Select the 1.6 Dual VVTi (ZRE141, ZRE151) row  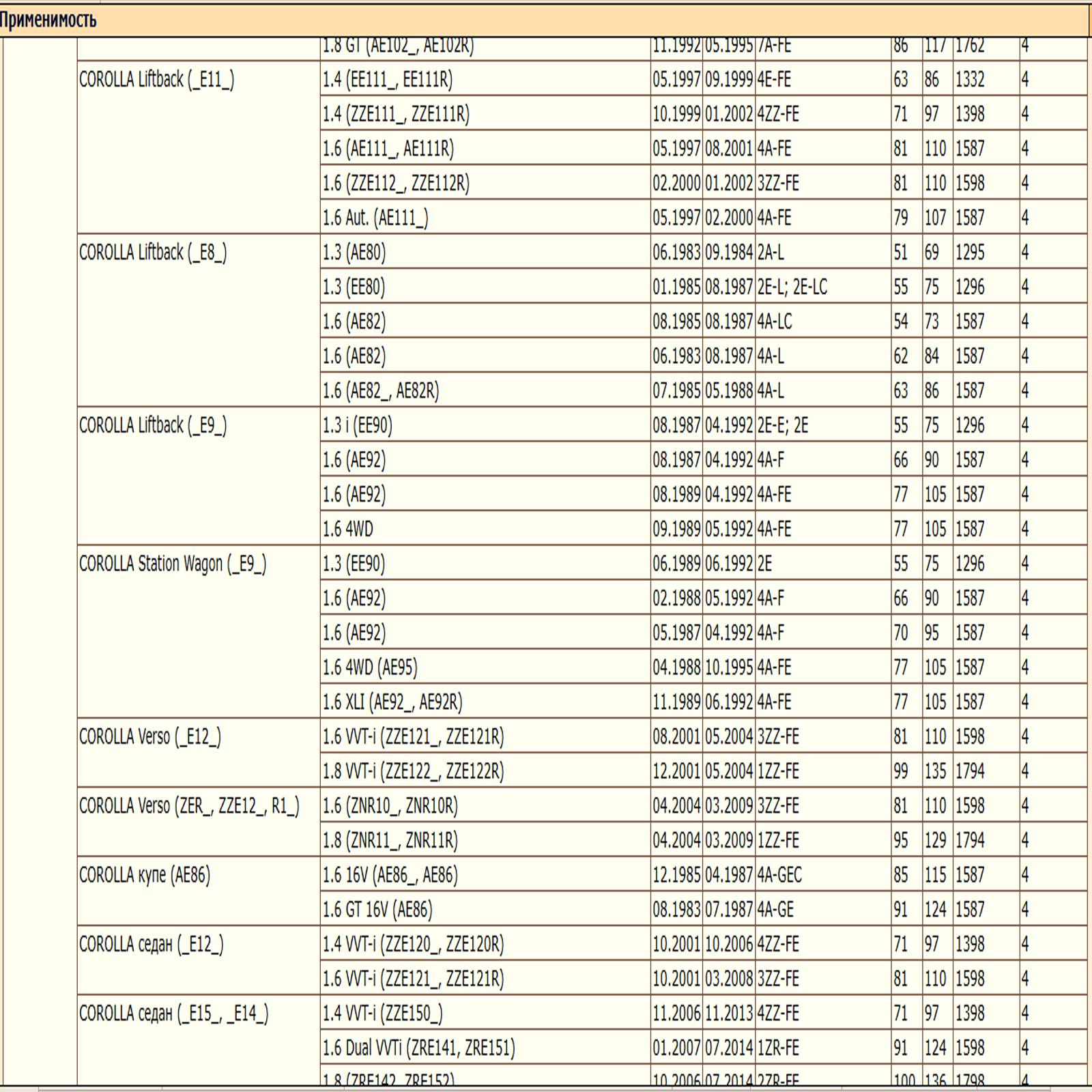point(419,1048)
